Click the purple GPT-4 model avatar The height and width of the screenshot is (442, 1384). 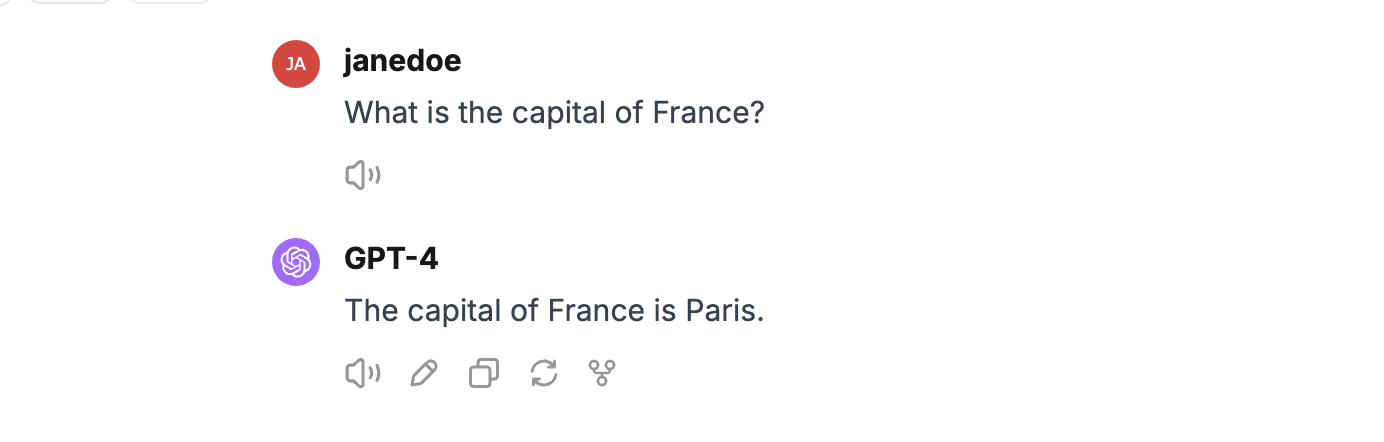[296, 262]
